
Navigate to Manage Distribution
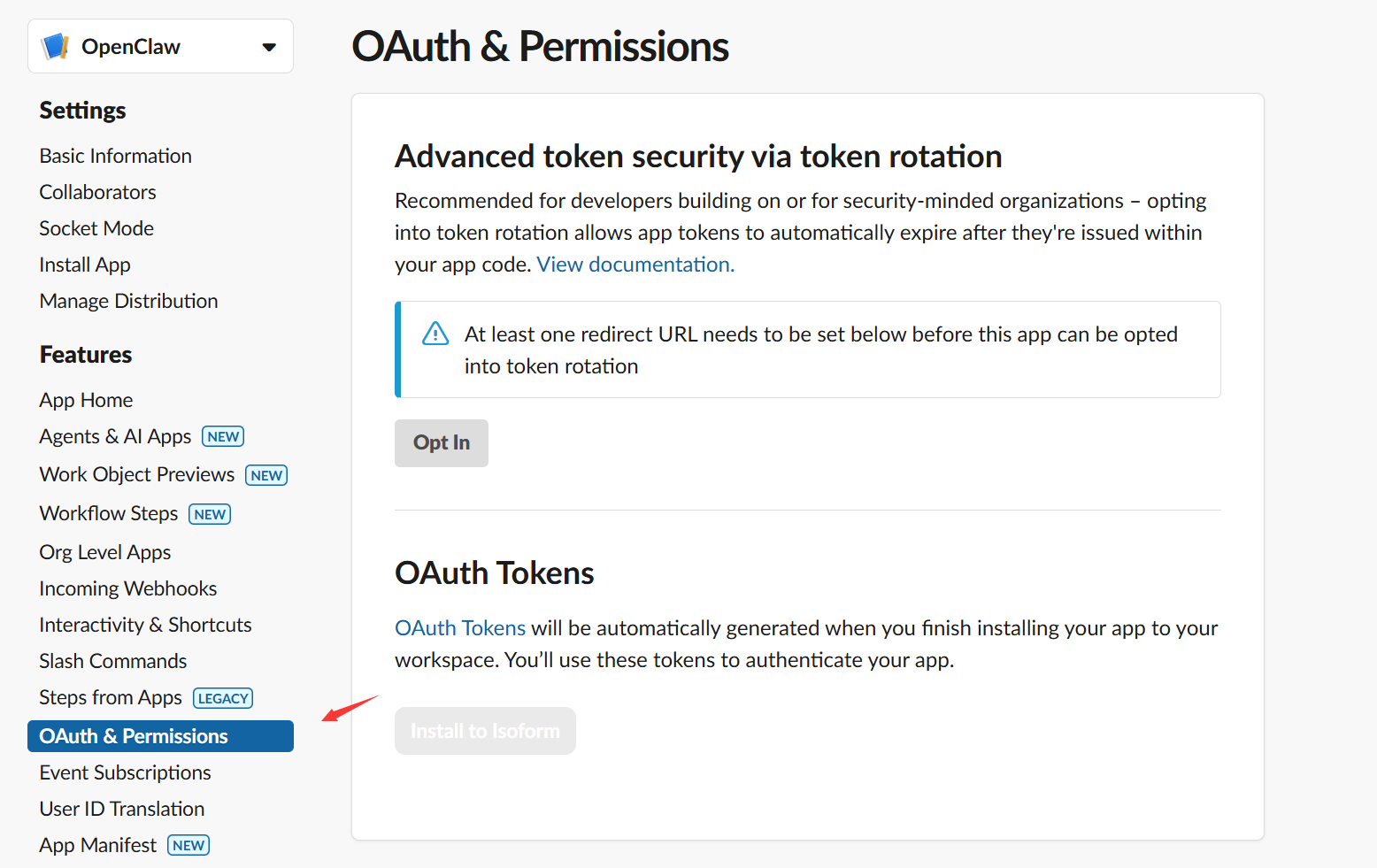click(128, 301)
